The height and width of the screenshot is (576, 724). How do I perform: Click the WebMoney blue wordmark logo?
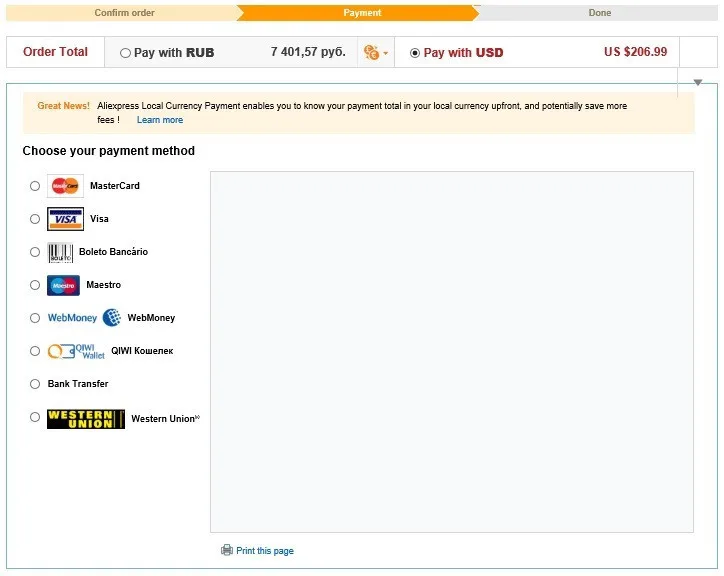click(72, 318)
